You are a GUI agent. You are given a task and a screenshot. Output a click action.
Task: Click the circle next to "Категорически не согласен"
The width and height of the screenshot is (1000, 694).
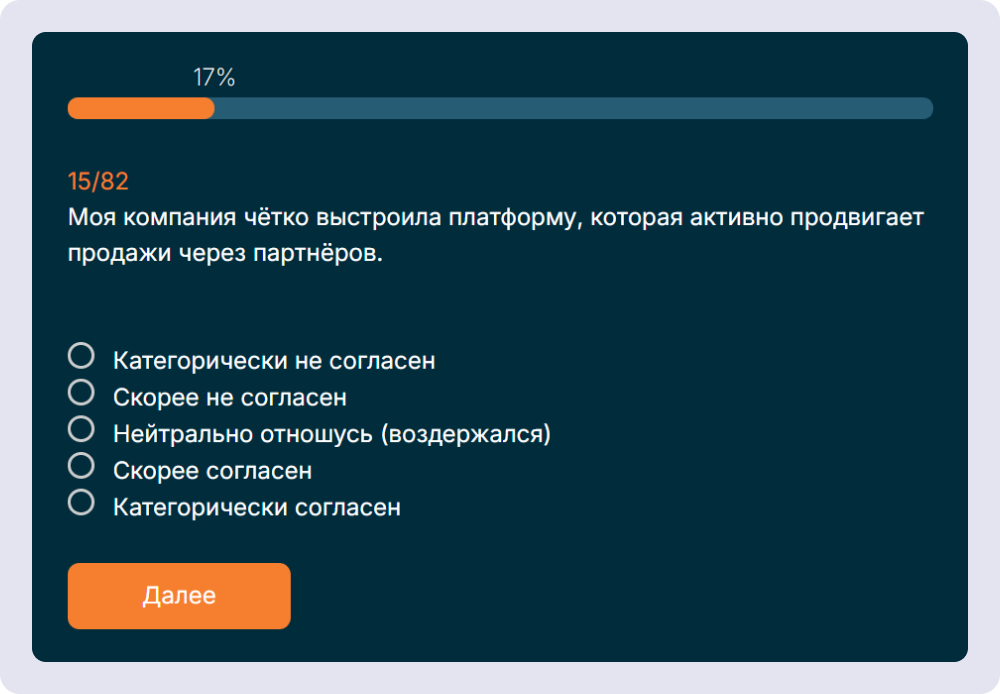tap(80, 359)
